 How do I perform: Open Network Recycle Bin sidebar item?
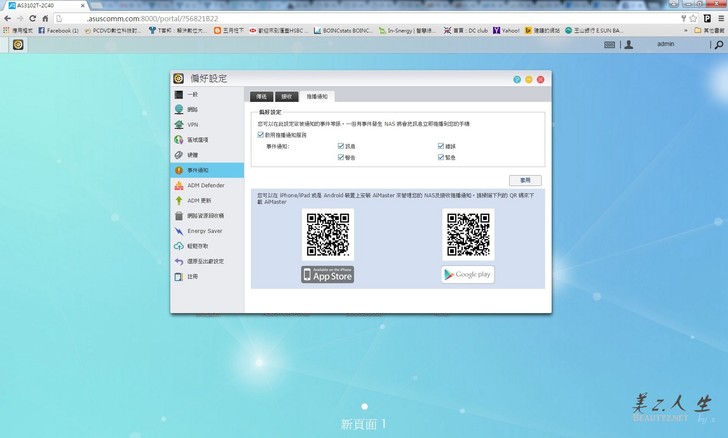point(207,216)
